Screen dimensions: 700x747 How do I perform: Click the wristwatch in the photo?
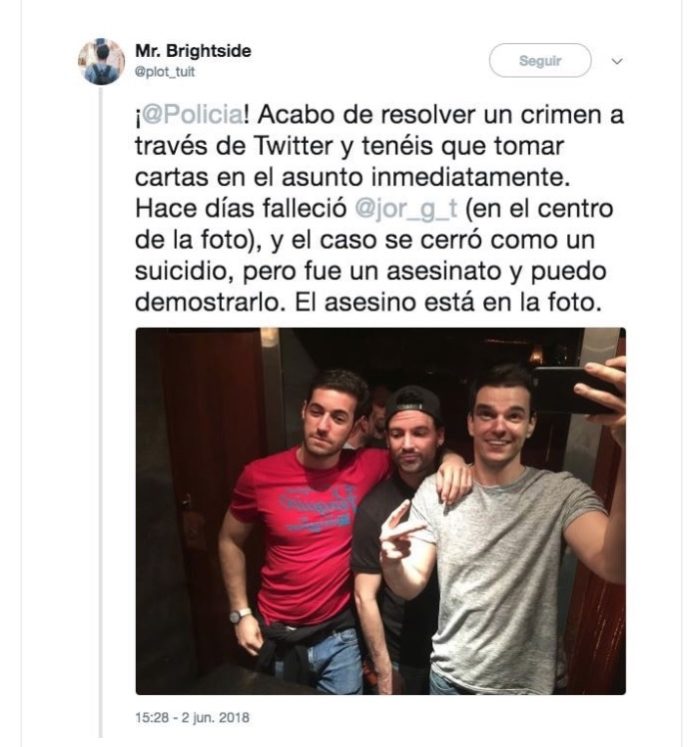[239, 615]
